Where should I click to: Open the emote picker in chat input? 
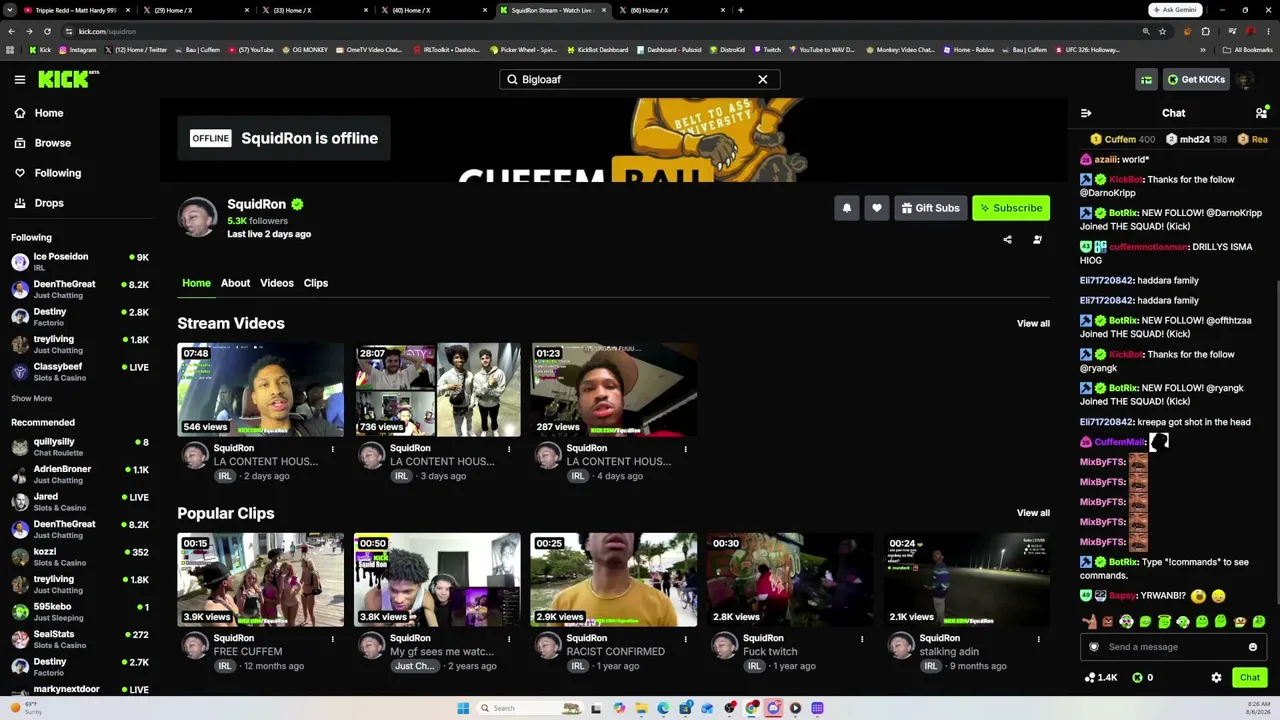(1252, 647)
